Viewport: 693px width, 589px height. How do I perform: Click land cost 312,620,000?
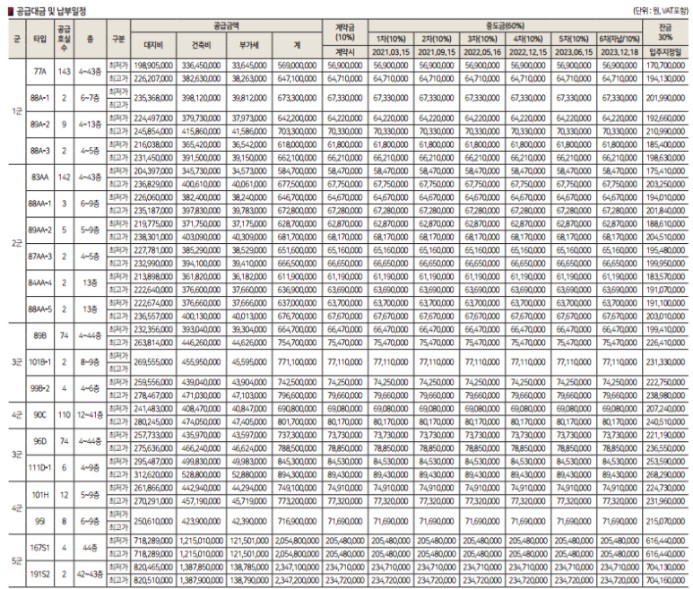pos(153,475)
